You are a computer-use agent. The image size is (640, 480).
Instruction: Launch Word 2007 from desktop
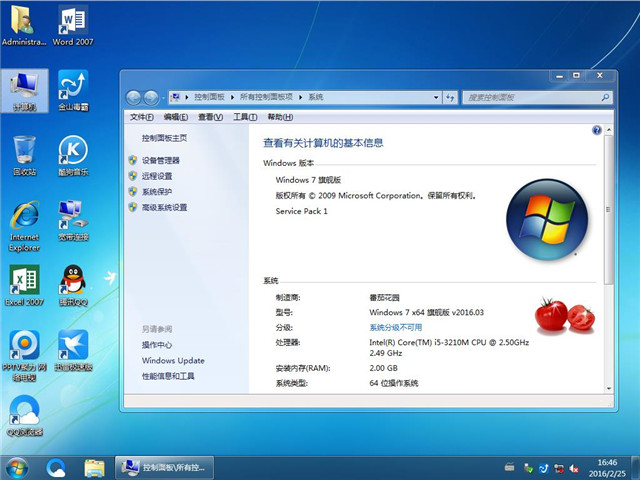[73, 24]
